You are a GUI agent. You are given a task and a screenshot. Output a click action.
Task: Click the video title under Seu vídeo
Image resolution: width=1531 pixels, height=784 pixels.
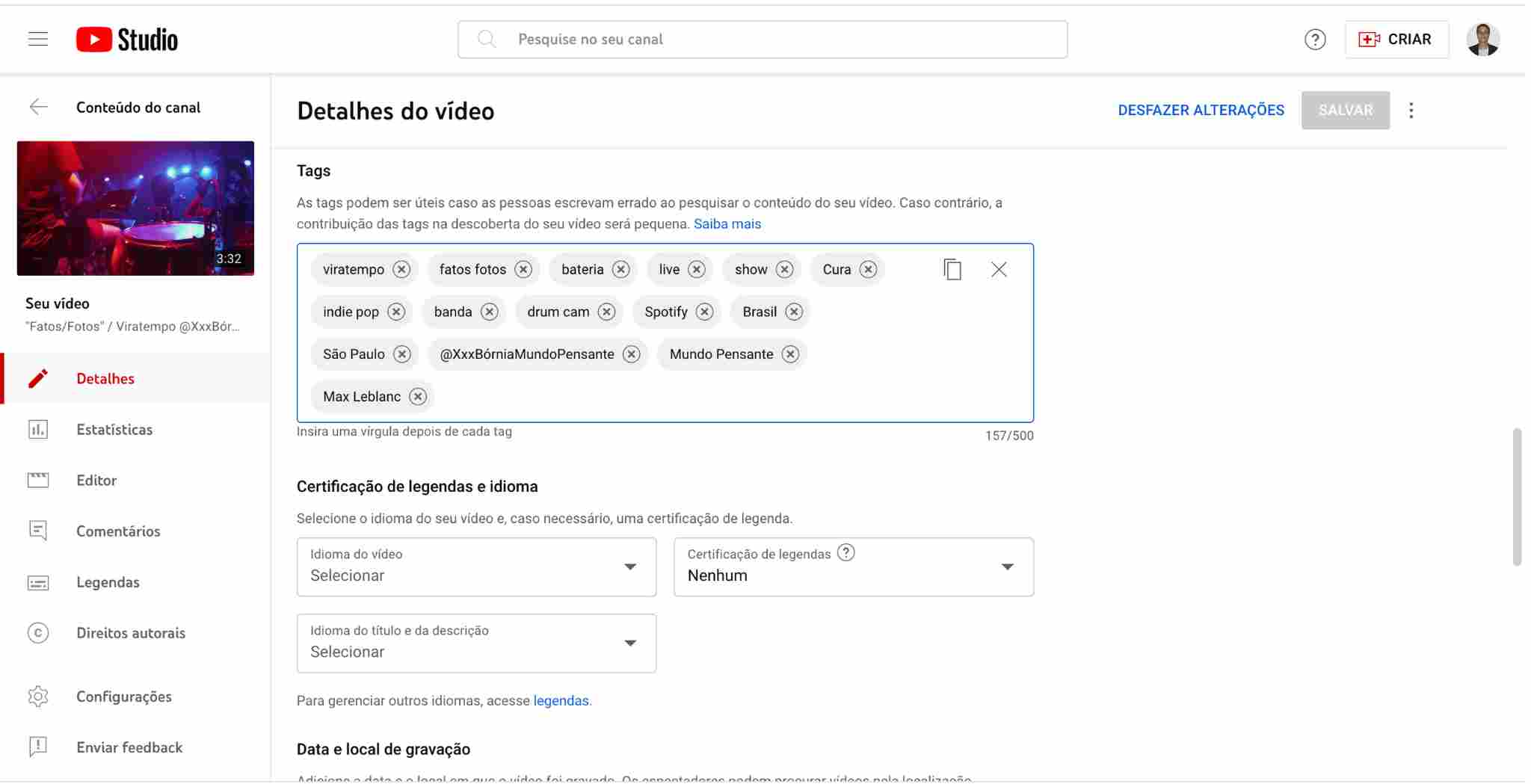tap(132, 327)
